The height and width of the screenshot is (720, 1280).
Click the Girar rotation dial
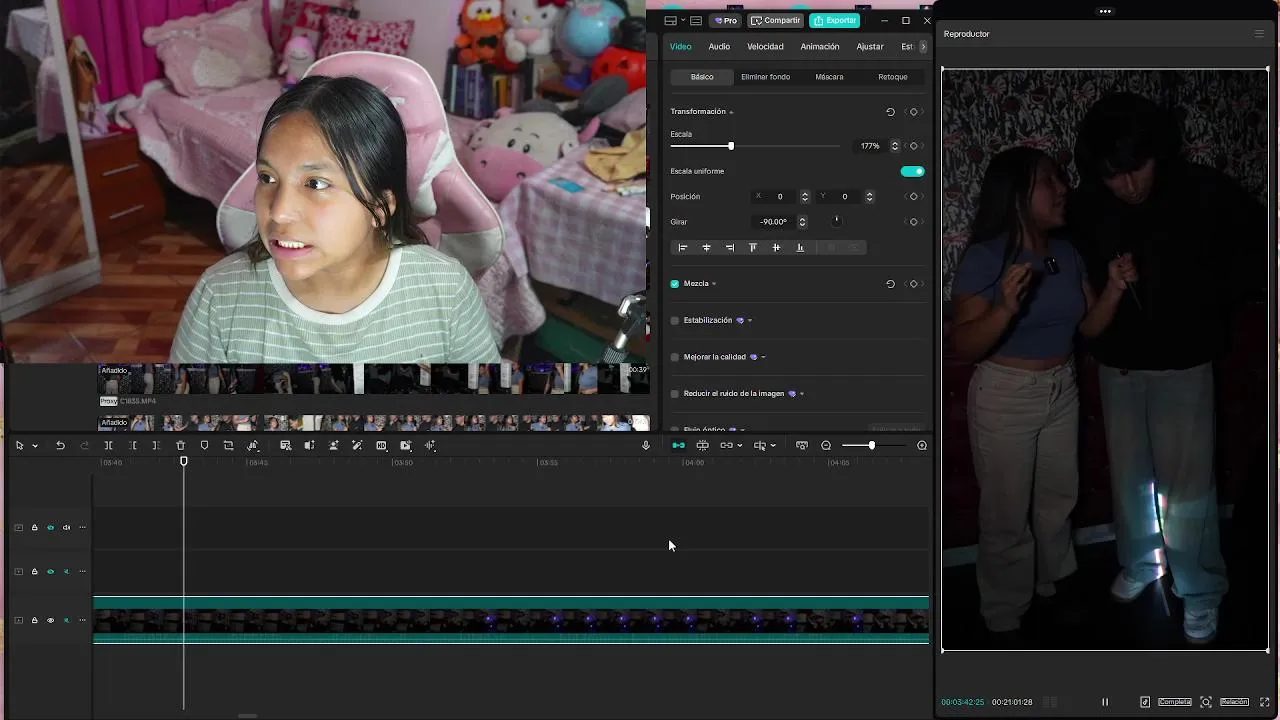[x=837, y=221]
